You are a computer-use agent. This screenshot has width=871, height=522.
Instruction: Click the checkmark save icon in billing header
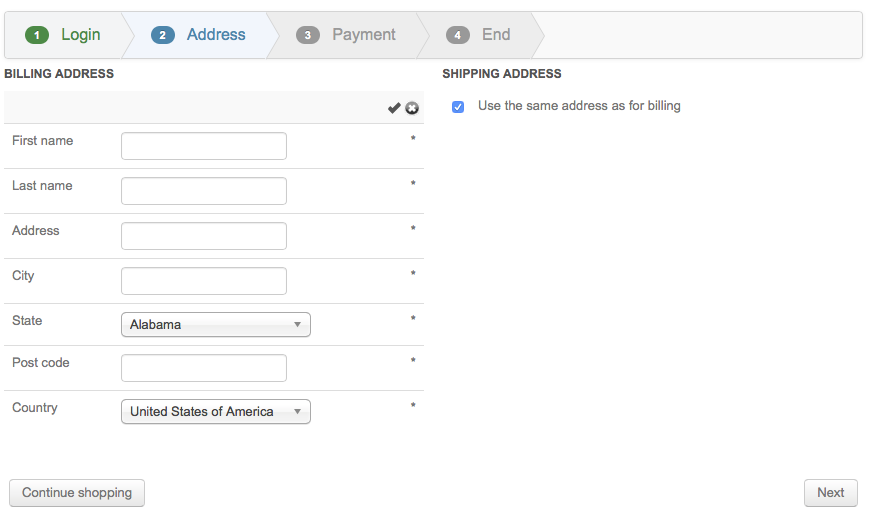point(394,108)
